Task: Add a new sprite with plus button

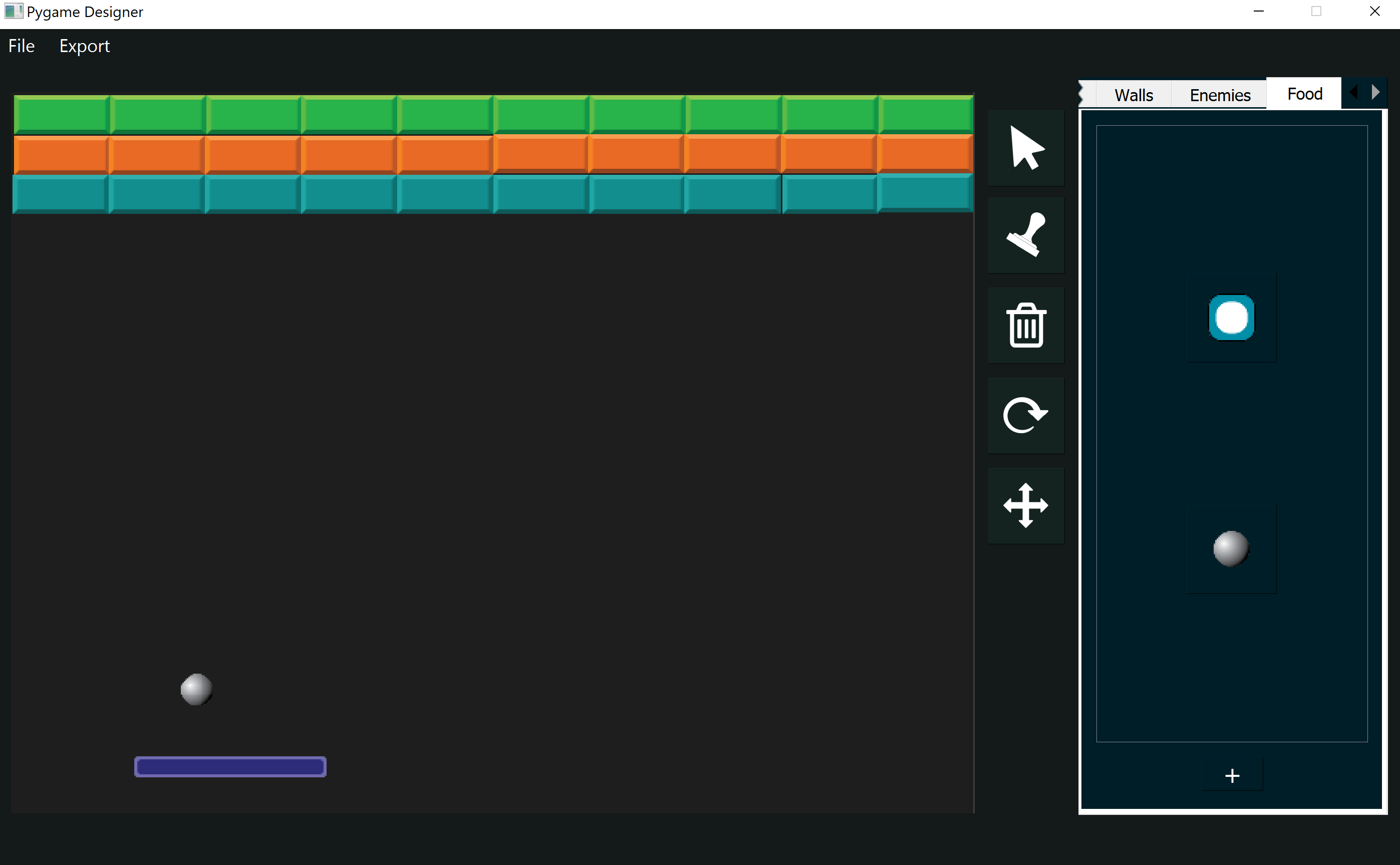Action: pyautogui.click(x=1232, y=776)
